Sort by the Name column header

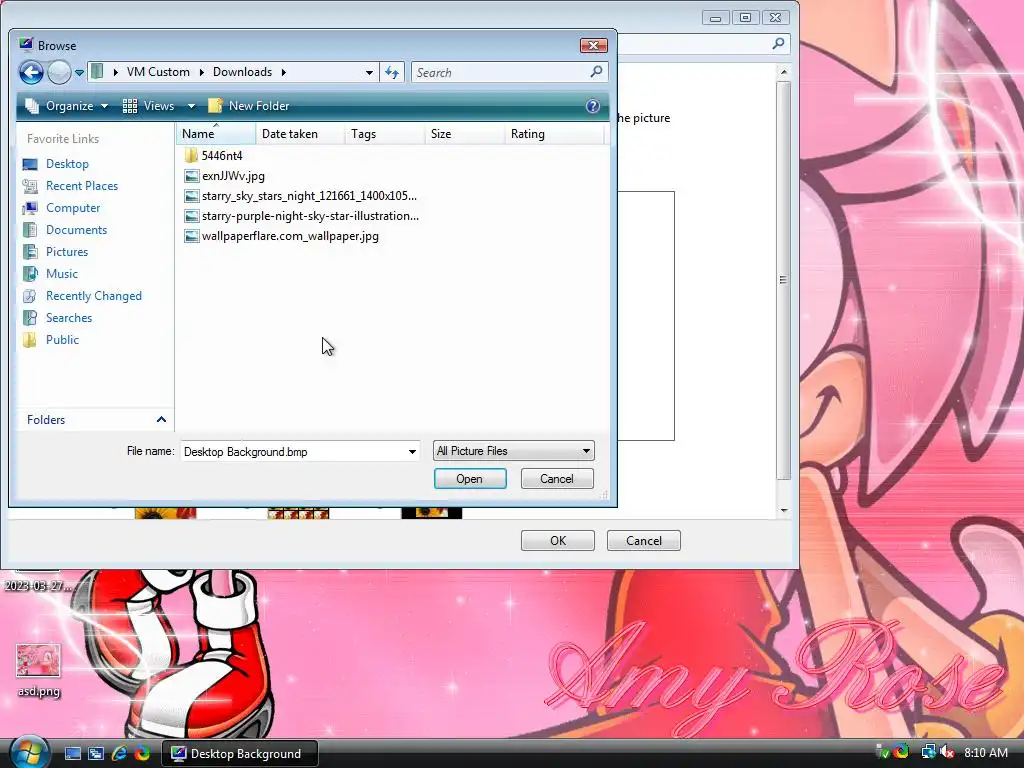click(216, 134)
